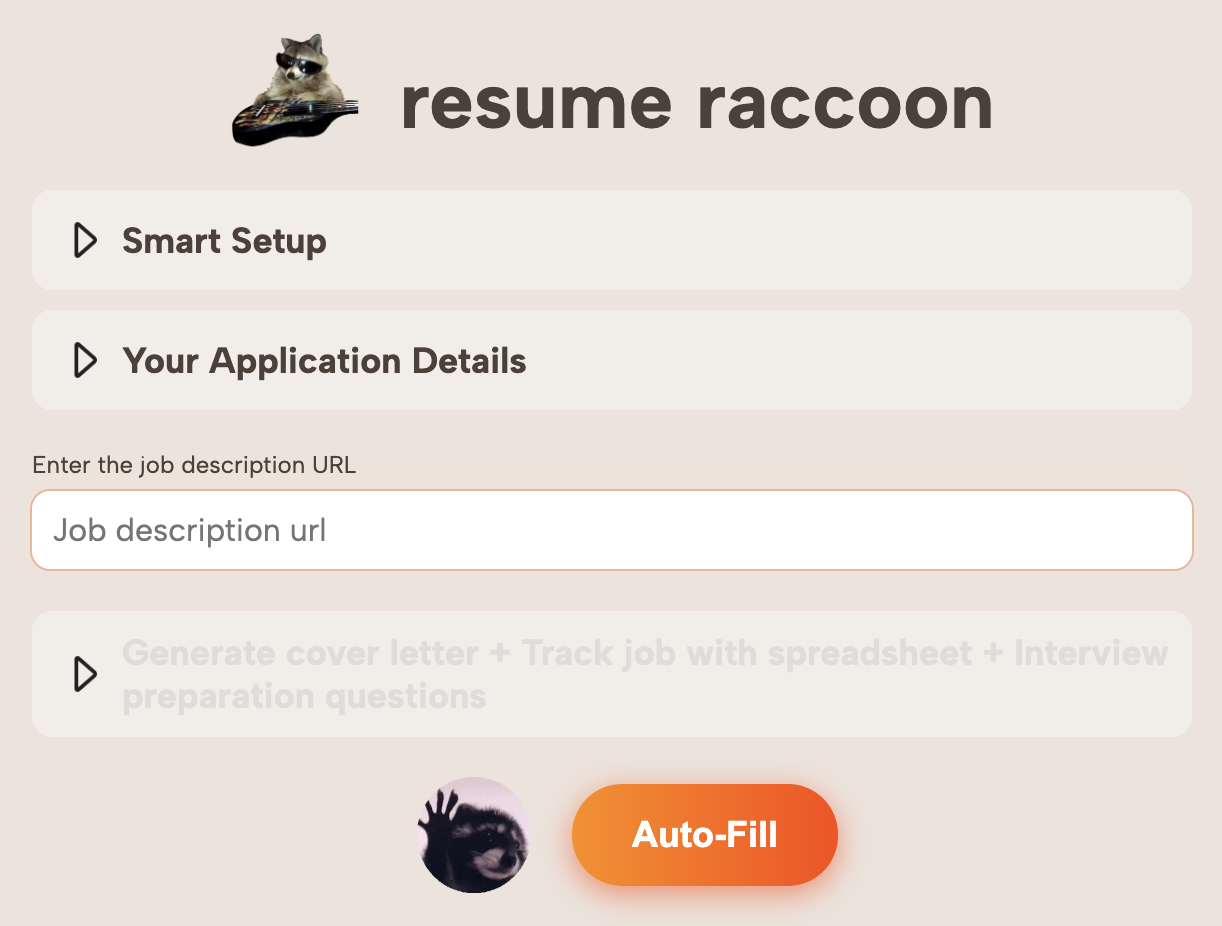Screen dimensions: 1222x926
Task: Click the Job description url placeholder text
Action: (x=189, y=530)
